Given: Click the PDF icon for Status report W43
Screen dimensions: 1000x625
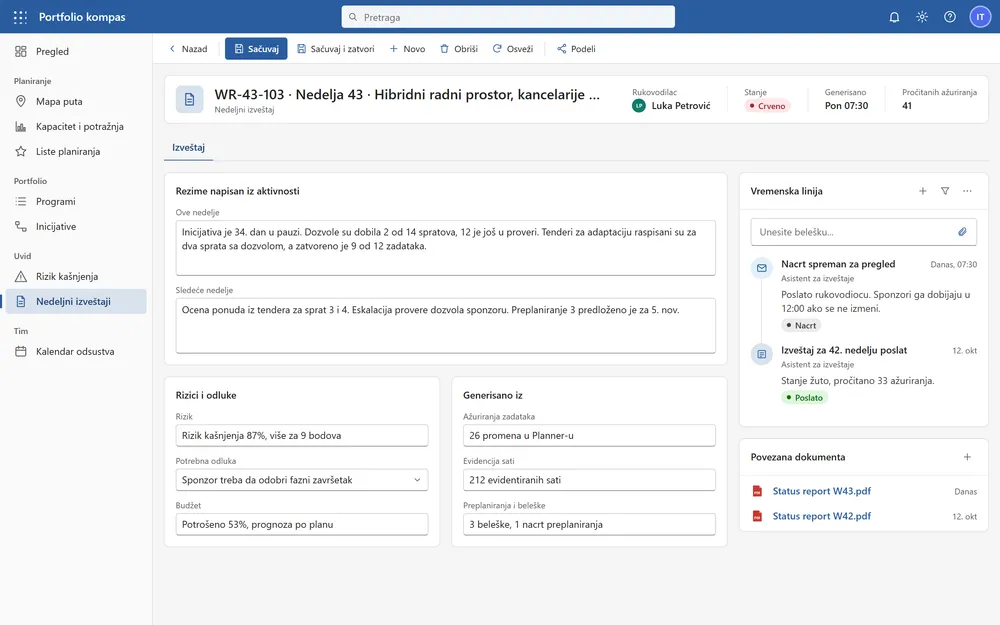Looking at the screenshot, I should click(x=757, y=491).
